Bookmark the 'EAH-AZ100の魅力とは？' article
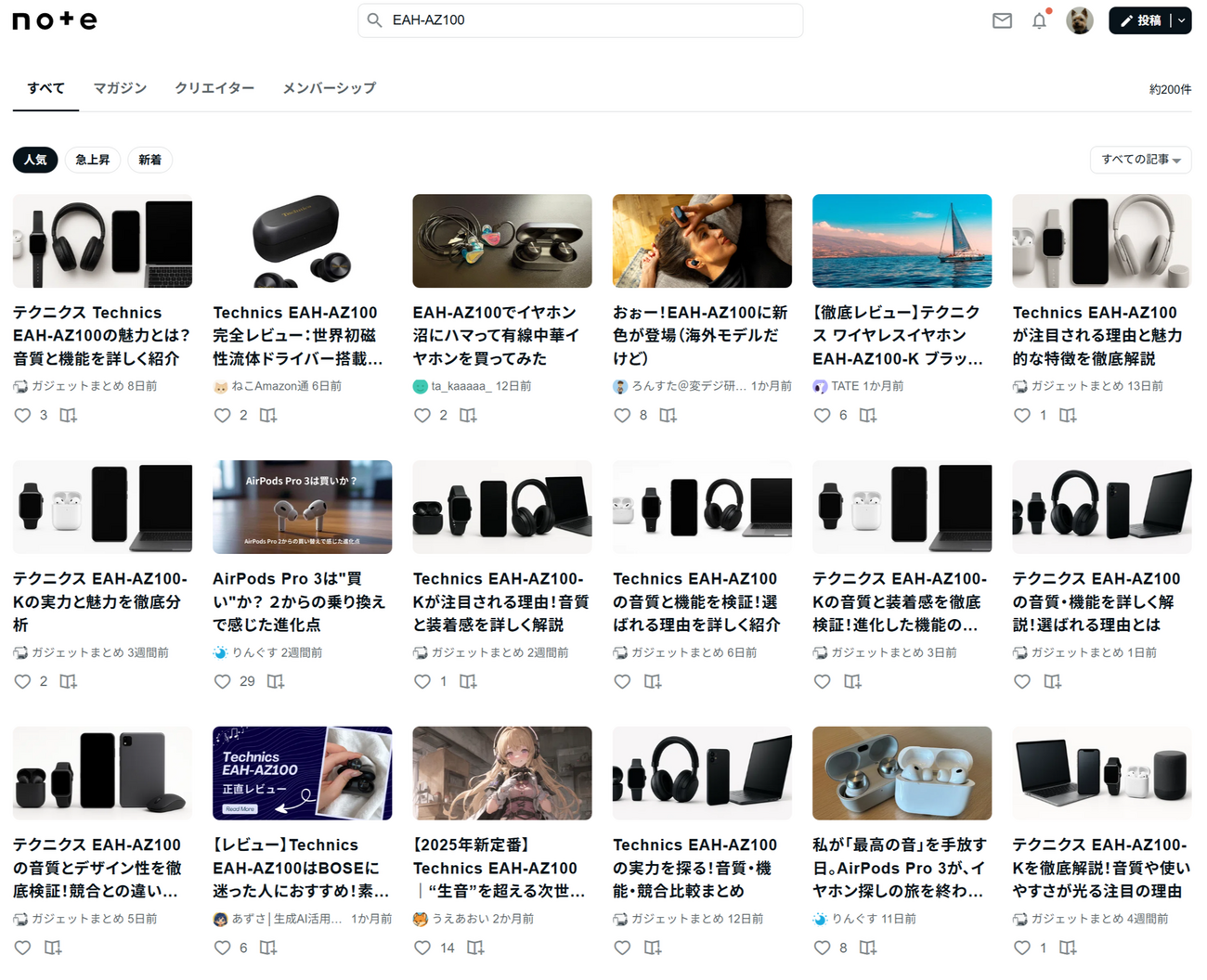The image size is (1207, 980). coord(68,416)
